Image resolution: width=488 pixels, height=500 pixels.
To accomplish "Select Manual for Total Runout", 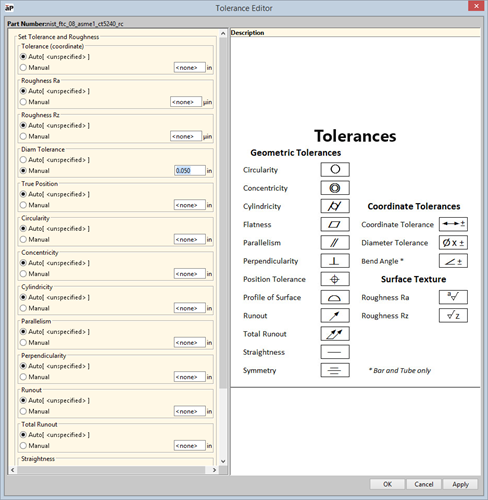I will click(x=23, y=445).
